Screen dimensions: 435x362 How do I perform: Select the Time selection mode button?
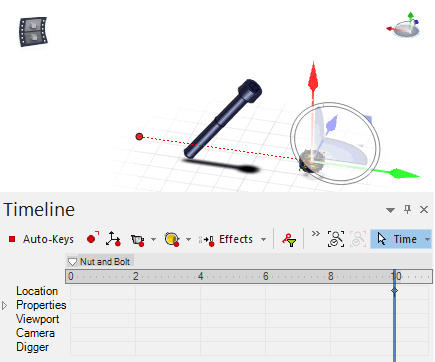tap(397, 239)
